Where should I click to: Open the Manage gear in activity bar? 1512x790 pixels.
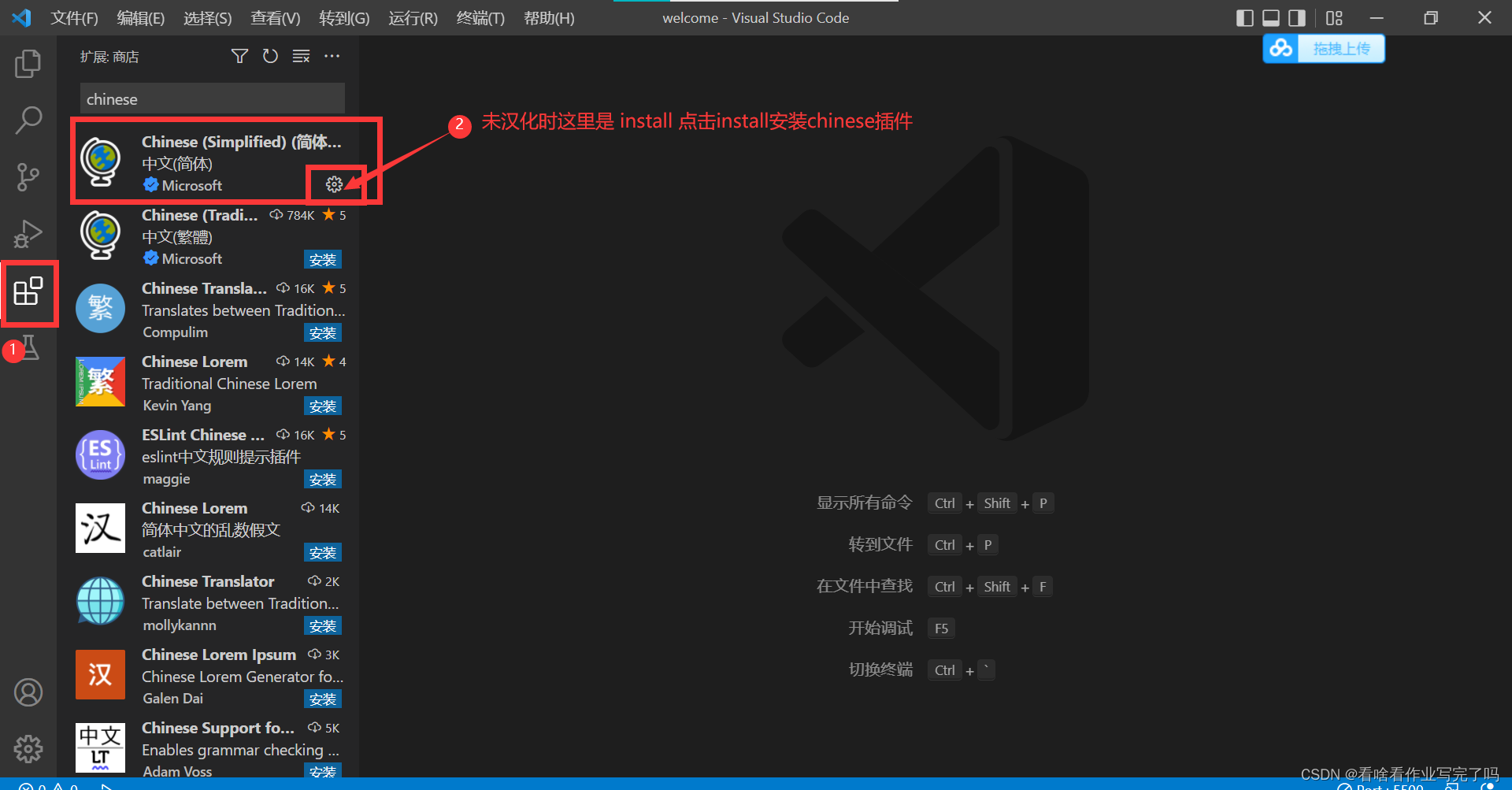pyautogui.click(x=28, y=749)
